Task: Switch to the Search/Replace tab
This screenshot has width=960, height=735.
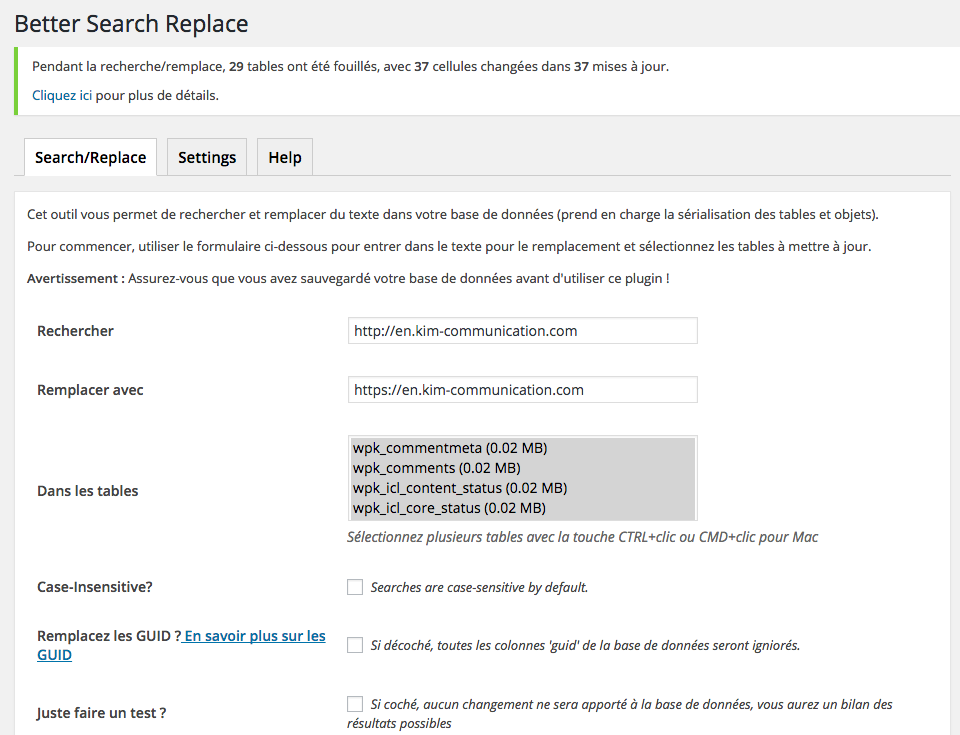Action: (x=90, y=158)
